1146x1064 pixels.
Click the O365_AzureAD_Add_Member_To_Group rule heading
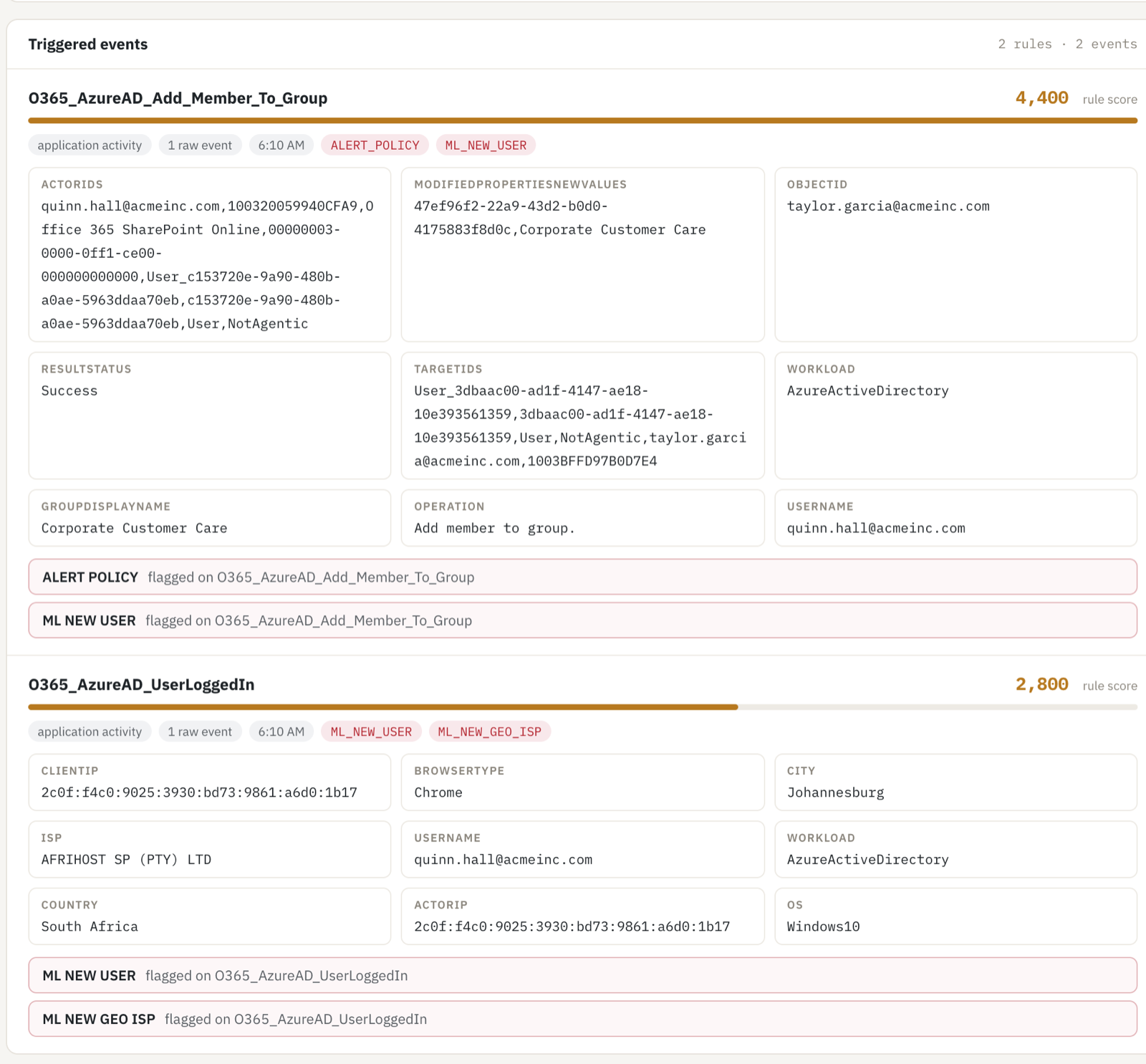178,98
